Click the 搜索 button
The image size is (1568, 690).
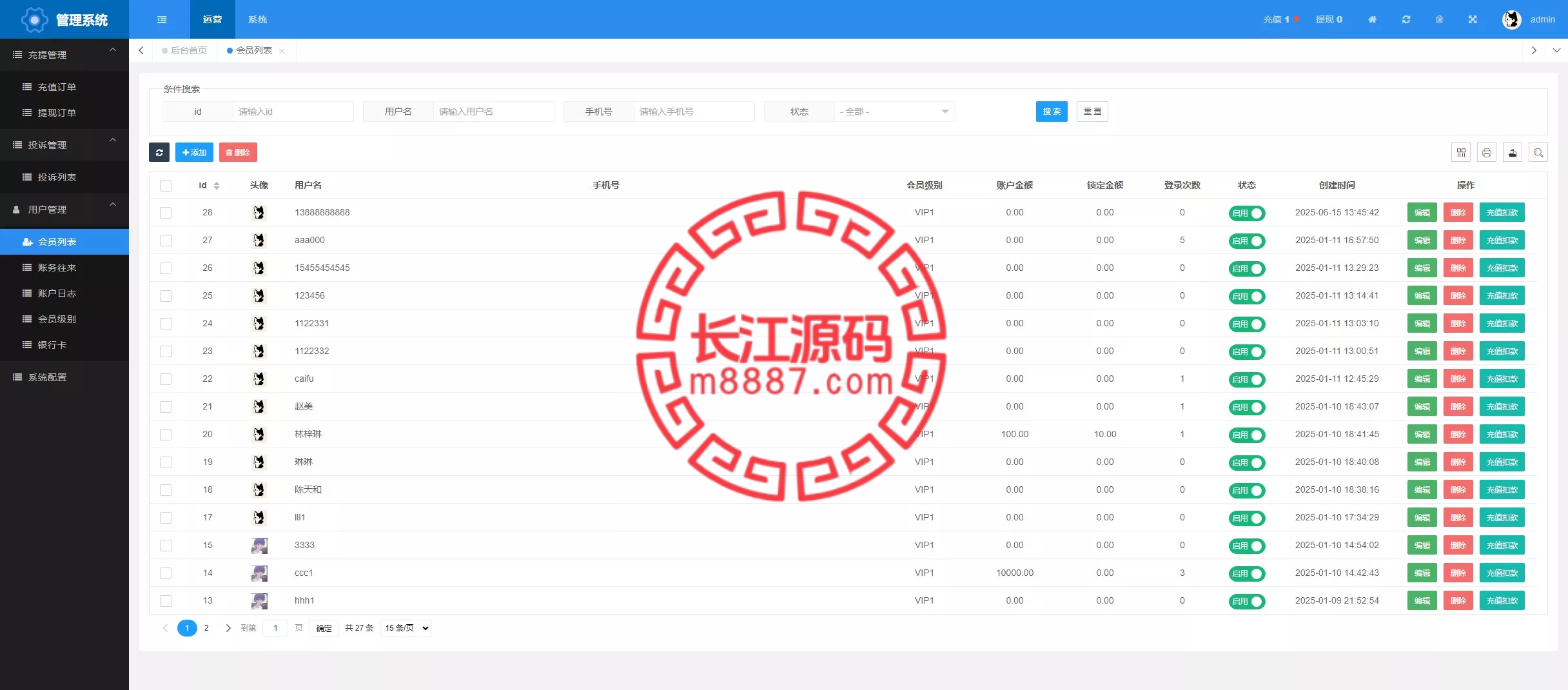pyautogui.click(x=1052, y=112)
